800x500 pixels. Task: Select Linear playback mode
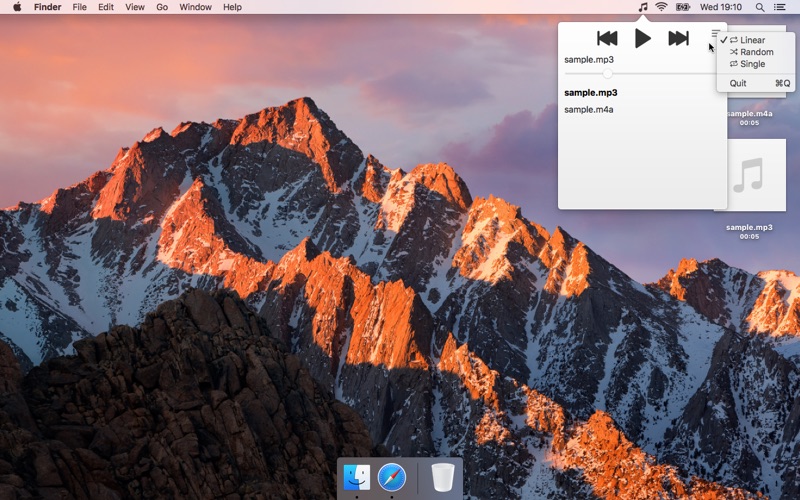(756, 40)
